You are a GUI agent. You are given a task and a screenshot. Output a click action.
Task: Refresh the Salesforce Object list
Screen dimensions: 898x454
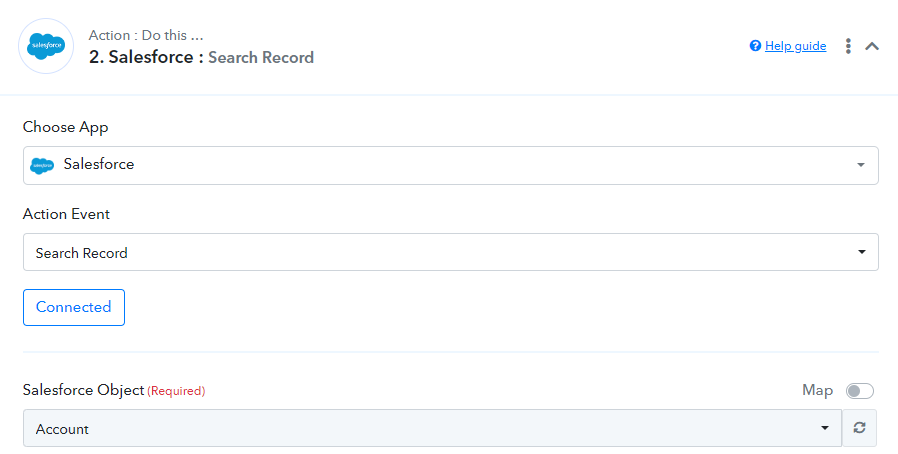[859, 428]
